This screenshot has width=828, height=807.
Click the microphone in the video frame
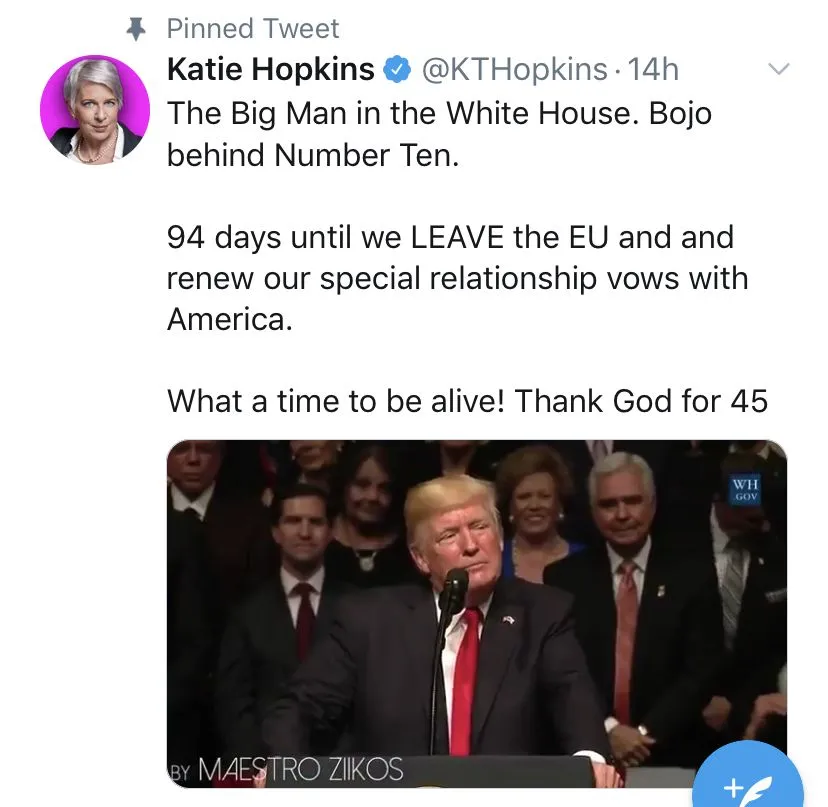point(452,588)
